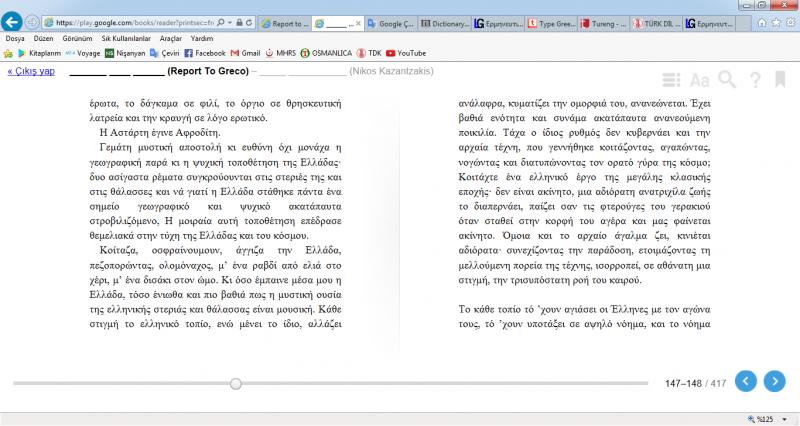Open the Görünüm menu
The width and height of the screenshot is (800, 426).
click(77, 38)
